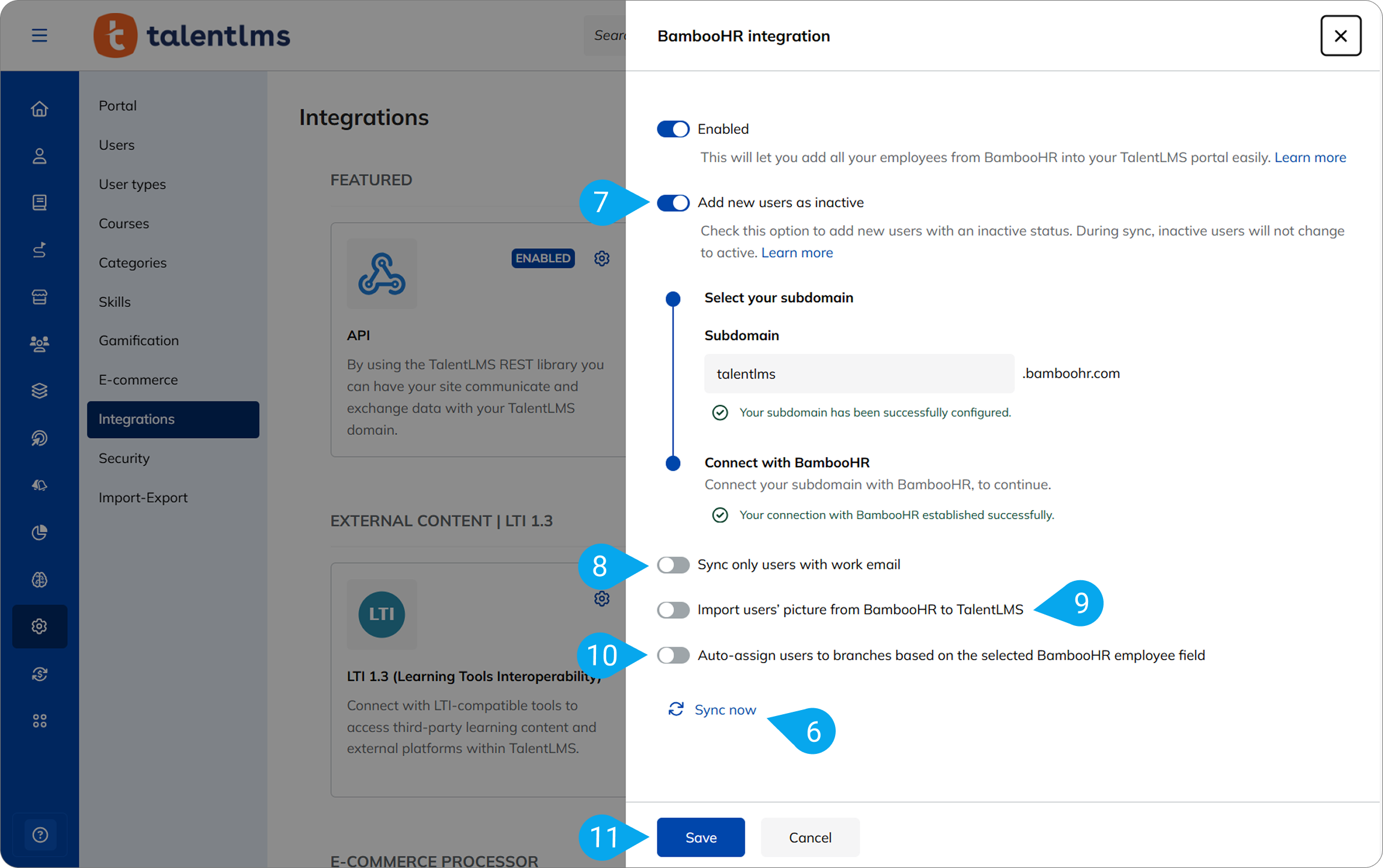Click the Sync now link
The image size is (1383, 868).
pyautogui.click(x=725, y=710)
